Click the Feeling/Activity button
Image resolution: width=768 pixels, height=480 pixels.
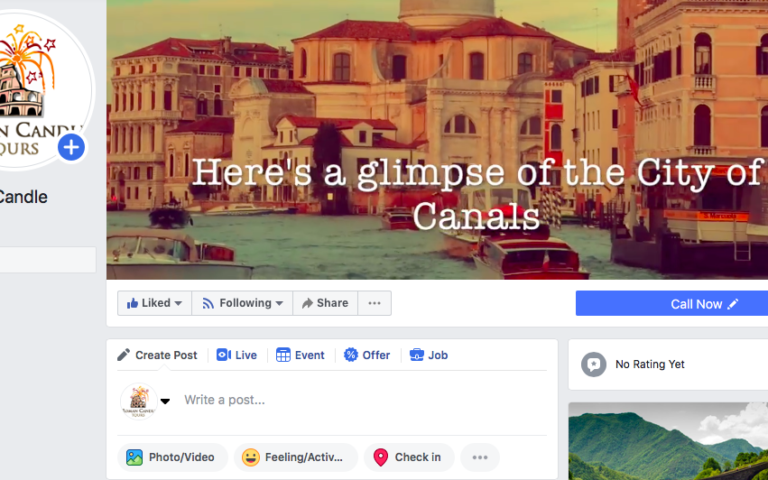296,457
